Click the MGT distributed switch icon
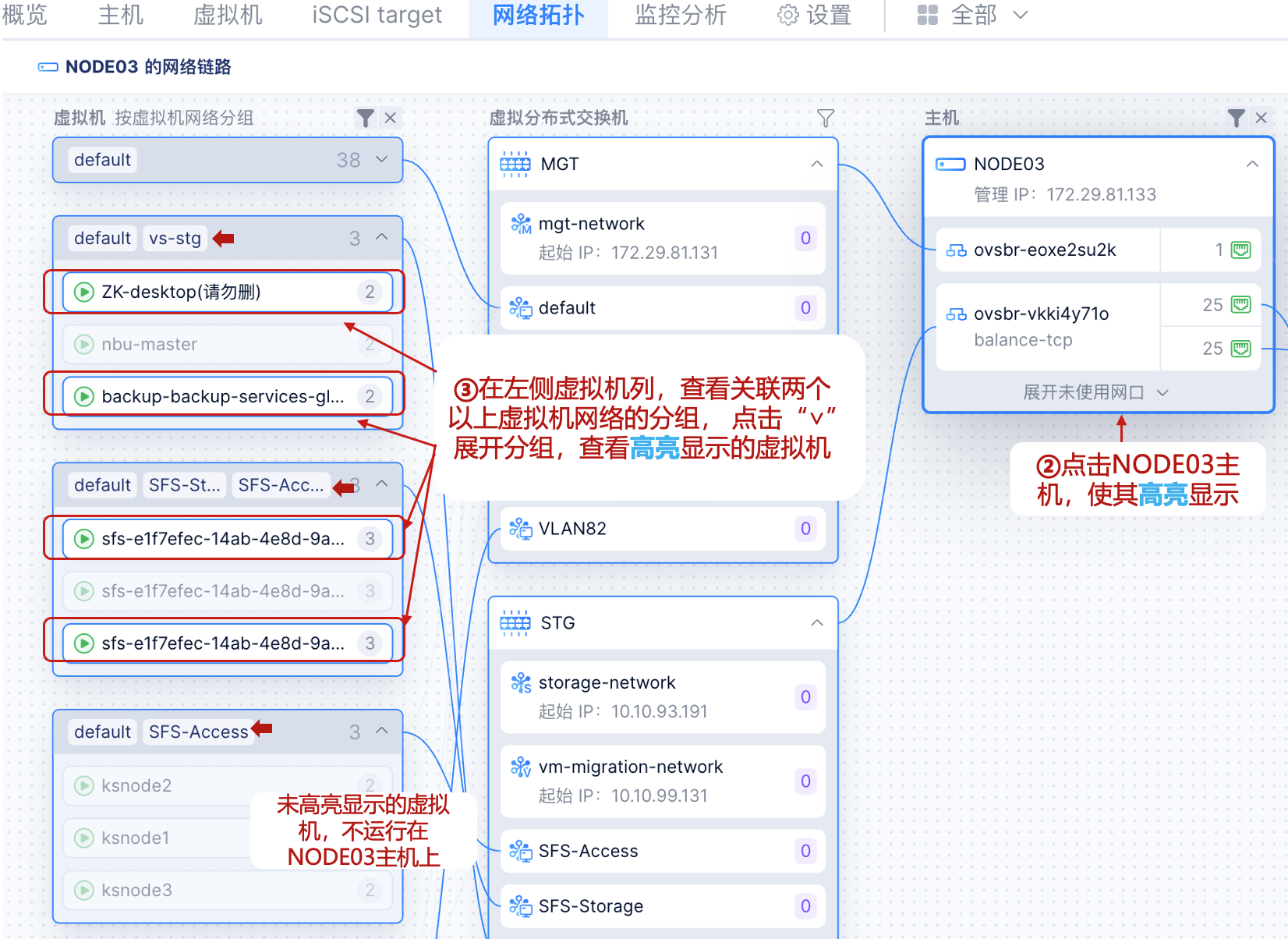Image resolution: width=1288 pixels, height=939 pixels. (515, 164)
